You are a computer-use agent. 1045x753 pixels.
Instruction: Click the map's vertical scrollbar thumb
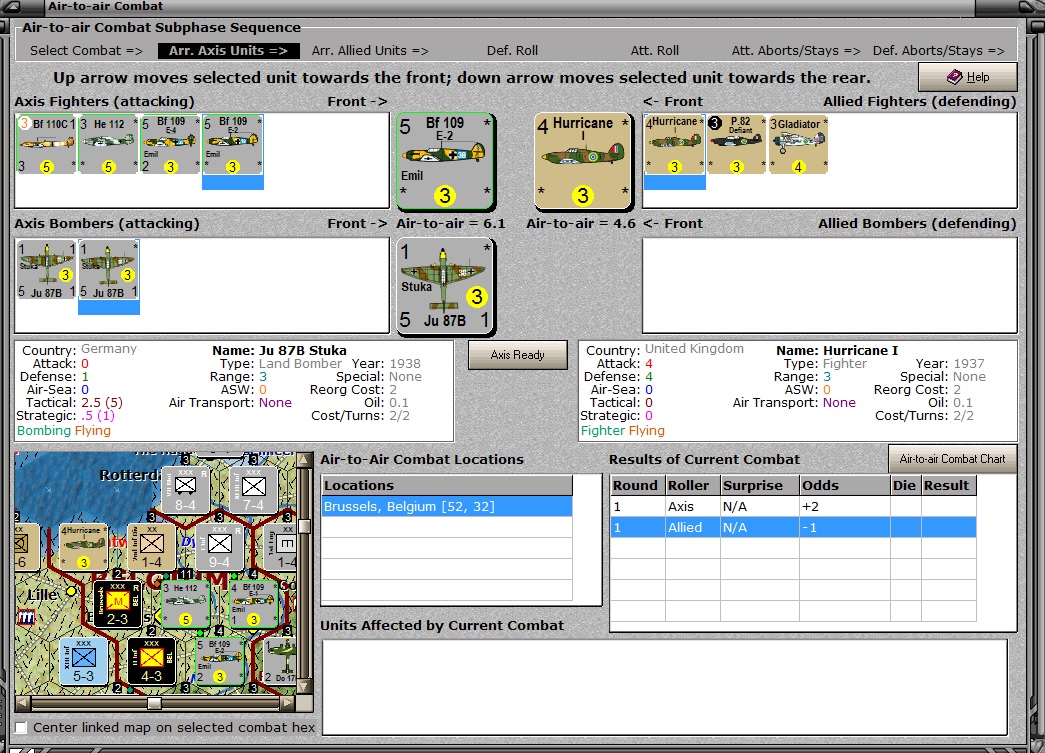tap(304, 526)
